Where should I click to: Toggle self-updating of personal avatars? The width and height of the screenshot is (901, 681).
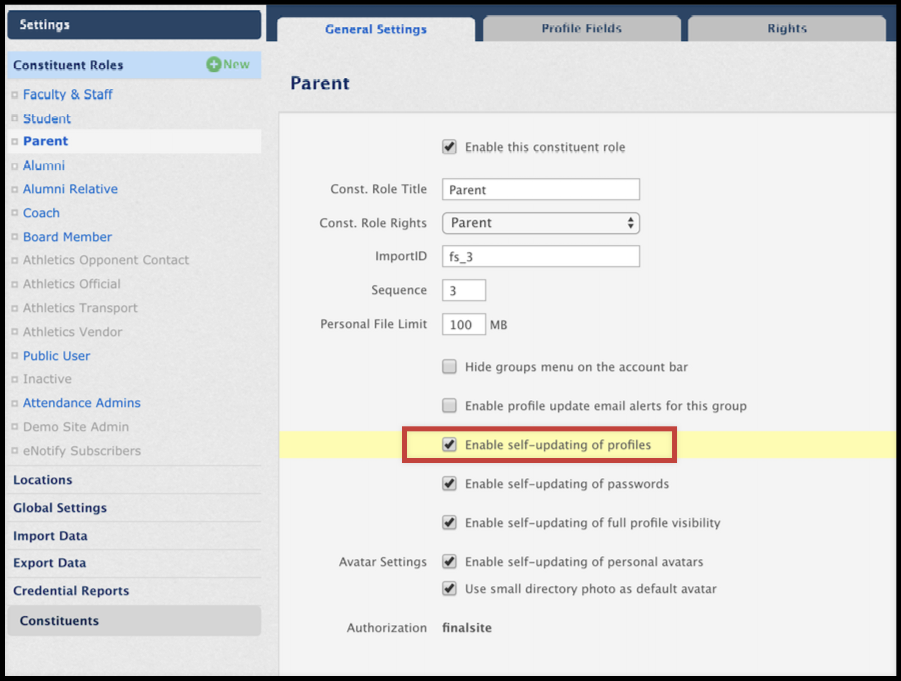click(449, 561)
